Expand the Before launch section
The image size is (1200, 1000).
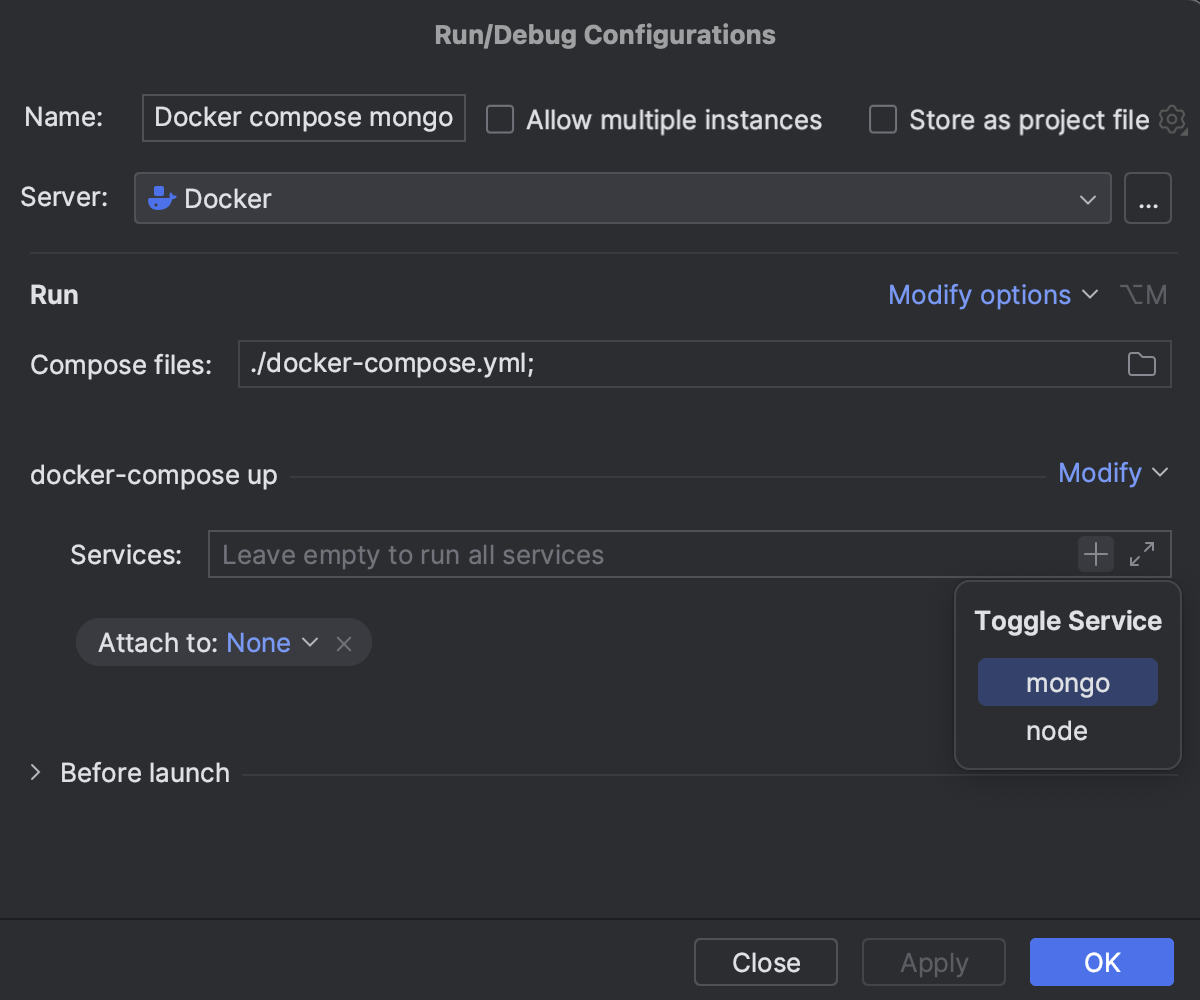click(x=36, y=773)
